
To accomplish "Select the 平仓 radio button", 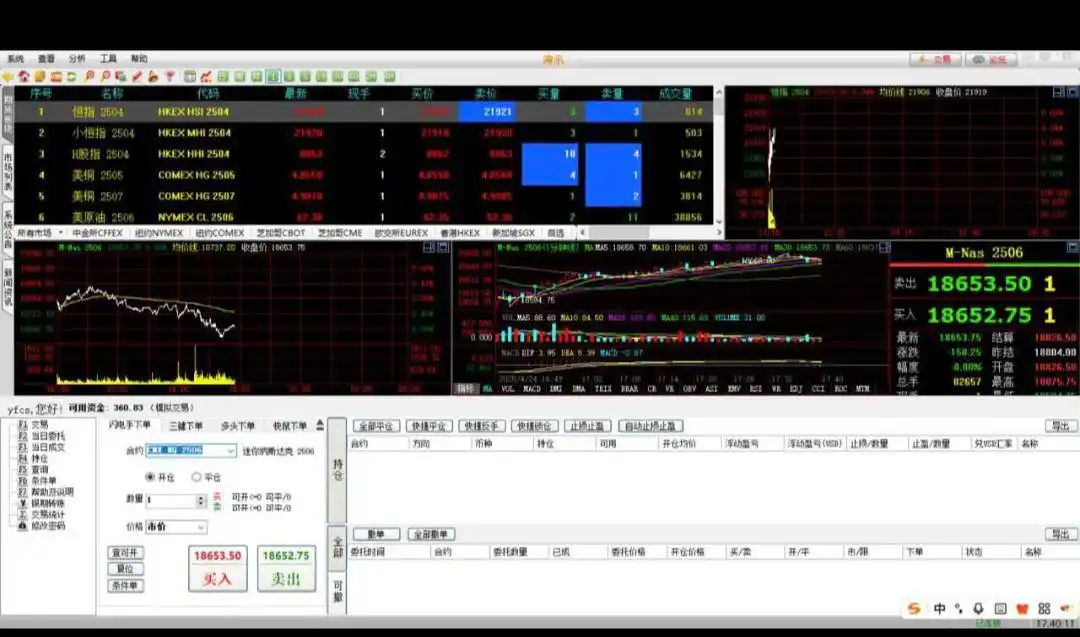I will (x=196, y=477).
